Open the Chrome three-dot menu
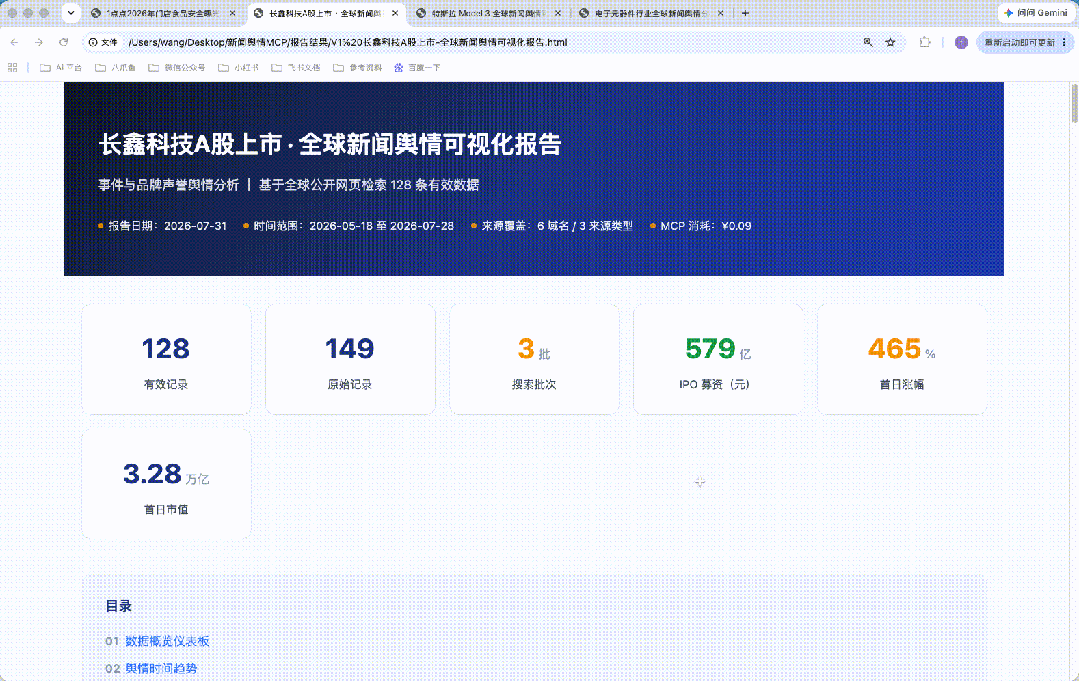This screenshot has height=681, width=1079. (1065, 43)
